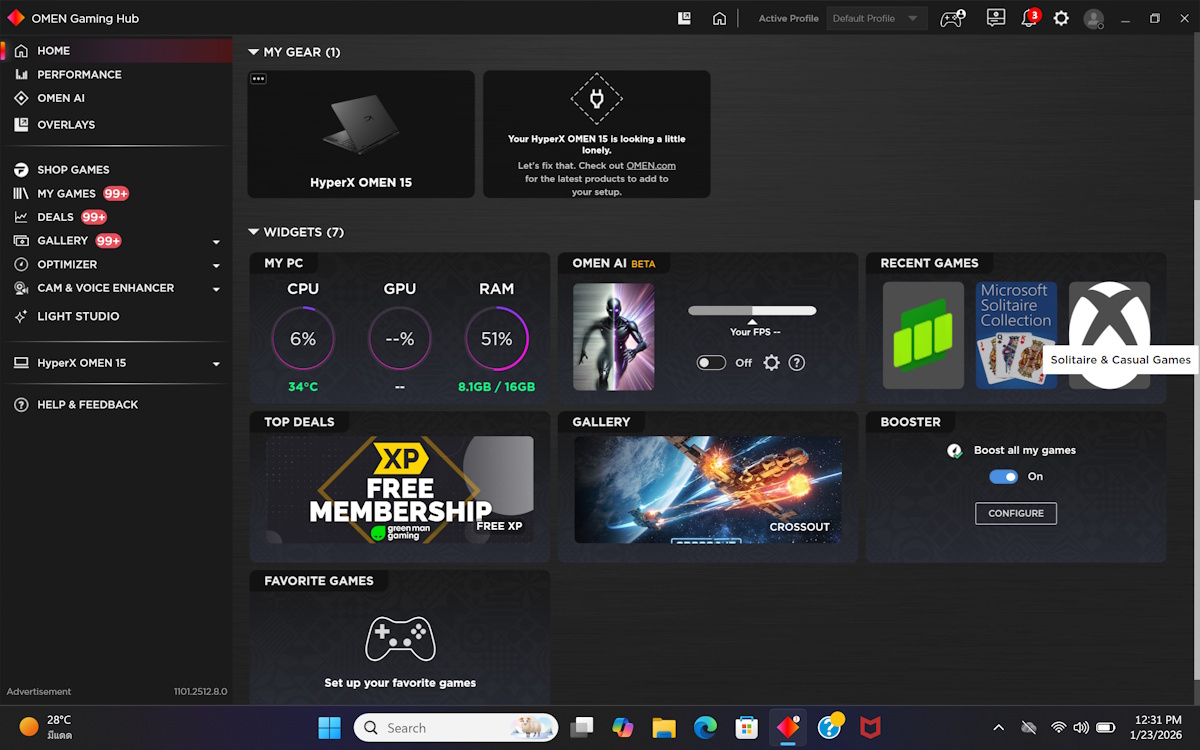Screen dimensions: 1200x750
Task: Open McAfee from the taskbar
Action: (870, 728)
